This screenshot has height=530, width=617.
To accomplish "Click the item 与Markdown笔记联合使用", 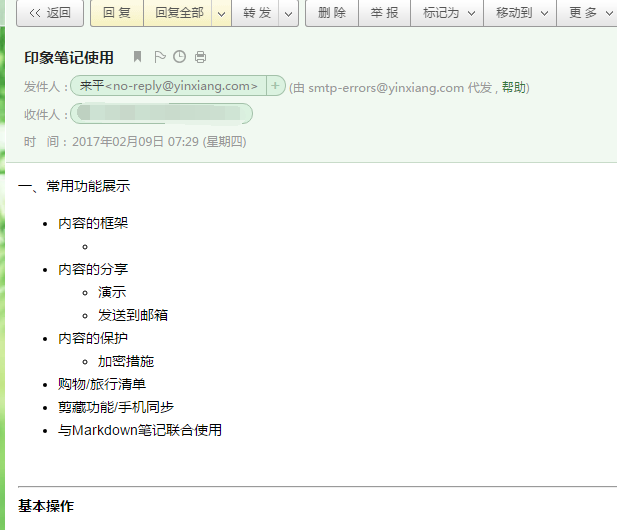I will (x=140, y=430).
